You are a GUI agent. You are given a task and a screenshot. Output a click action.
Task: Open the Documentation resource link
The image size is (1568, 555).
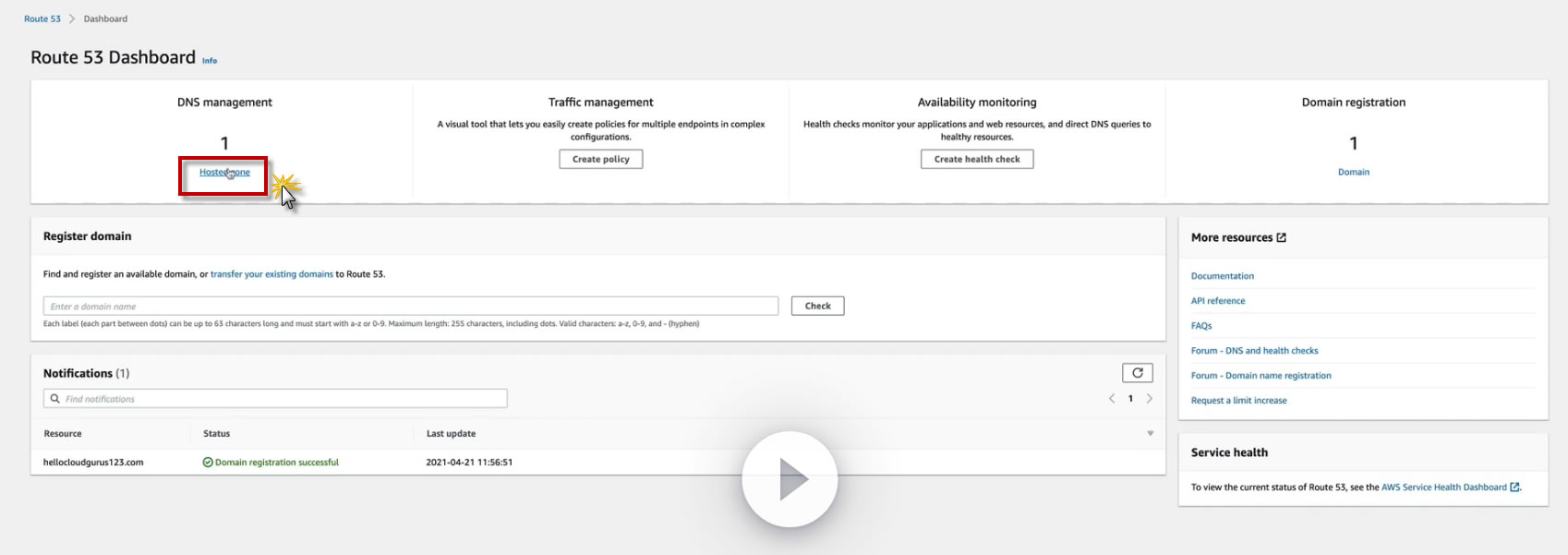(1222, 276)
